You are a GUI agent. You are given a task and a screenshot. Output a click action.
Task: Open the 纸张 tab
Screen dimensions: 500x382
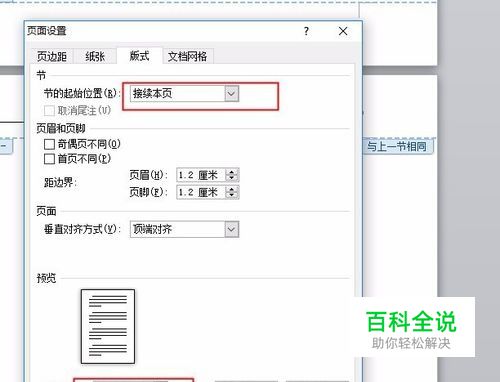pyautogui.click(x=95, y=56)
